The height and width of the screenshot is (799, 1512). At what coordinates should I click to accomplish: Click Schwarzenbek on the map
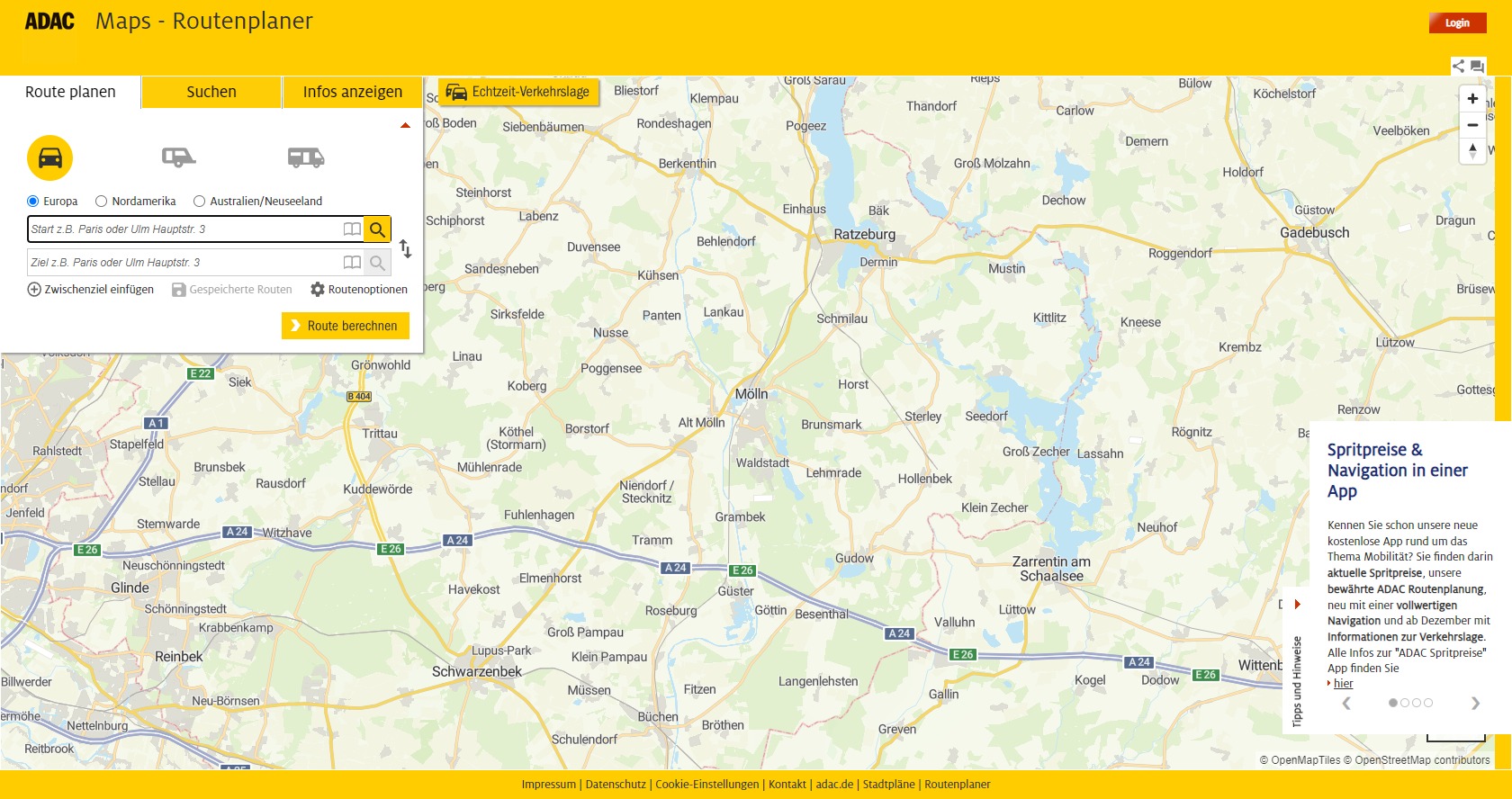click(x=477, y=671)
